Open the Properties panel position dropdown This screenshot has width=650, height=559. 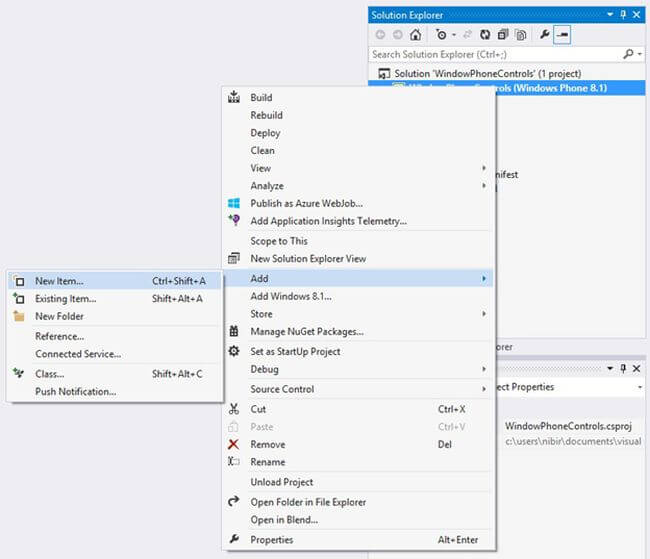click(x=610, y=368)
